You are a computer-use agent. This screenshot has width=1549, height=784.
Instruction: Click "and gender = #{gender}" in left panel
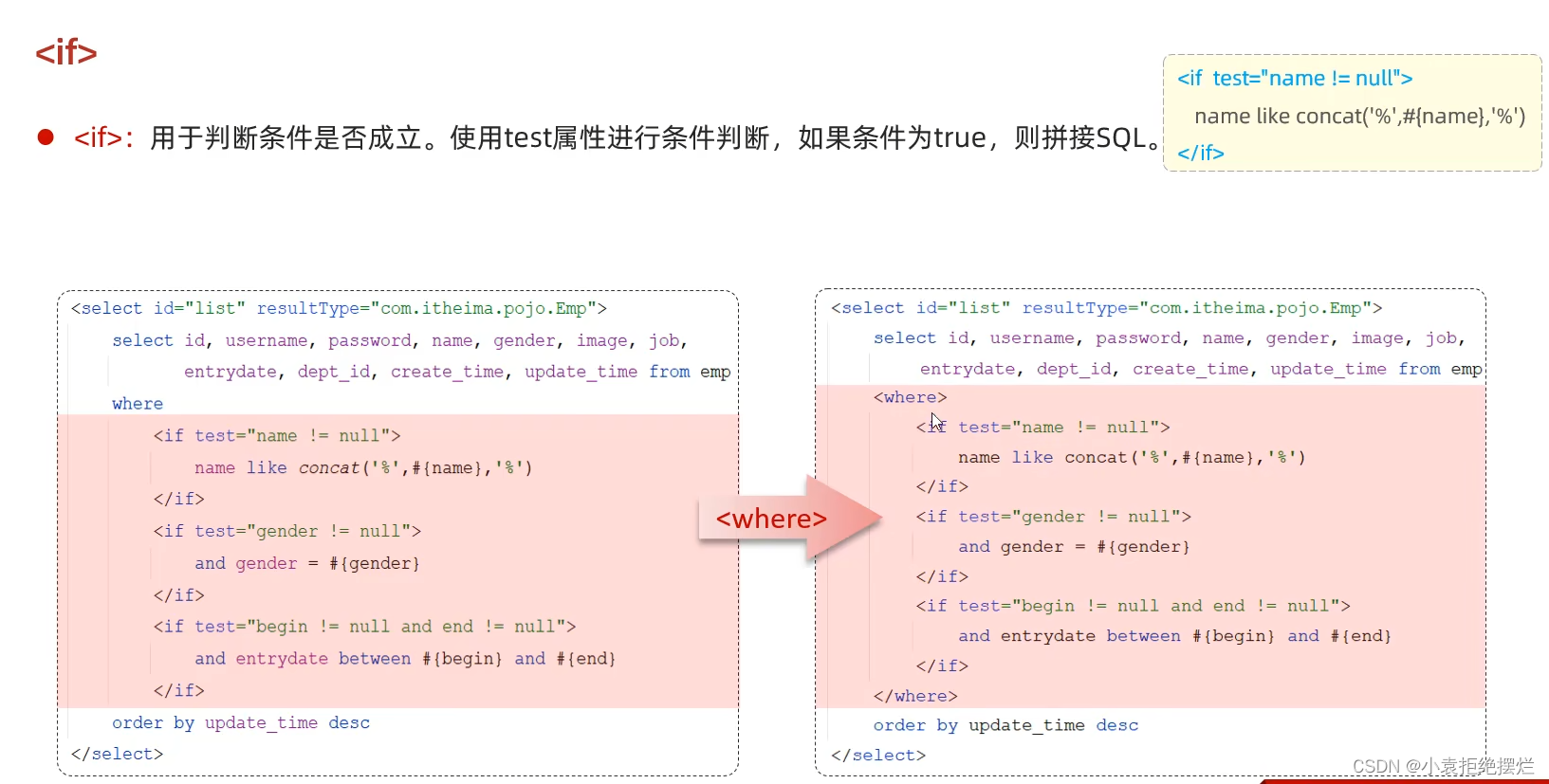tap(307, 563)
